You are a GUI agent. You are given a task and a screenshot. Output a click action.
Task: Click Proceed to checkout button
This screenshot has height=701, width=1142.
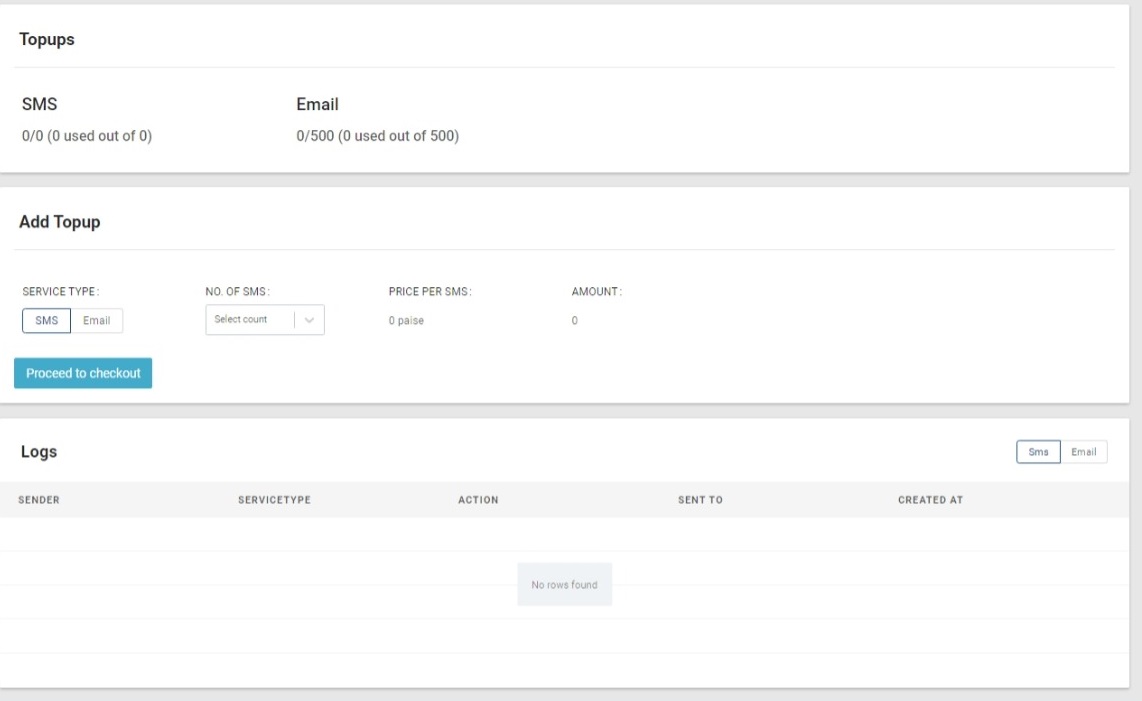[83, 373]
